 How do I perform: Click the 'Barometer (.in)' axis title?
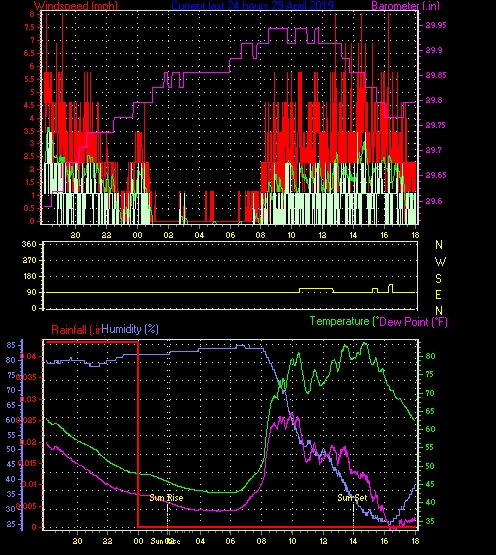click(x=405, y=5)
